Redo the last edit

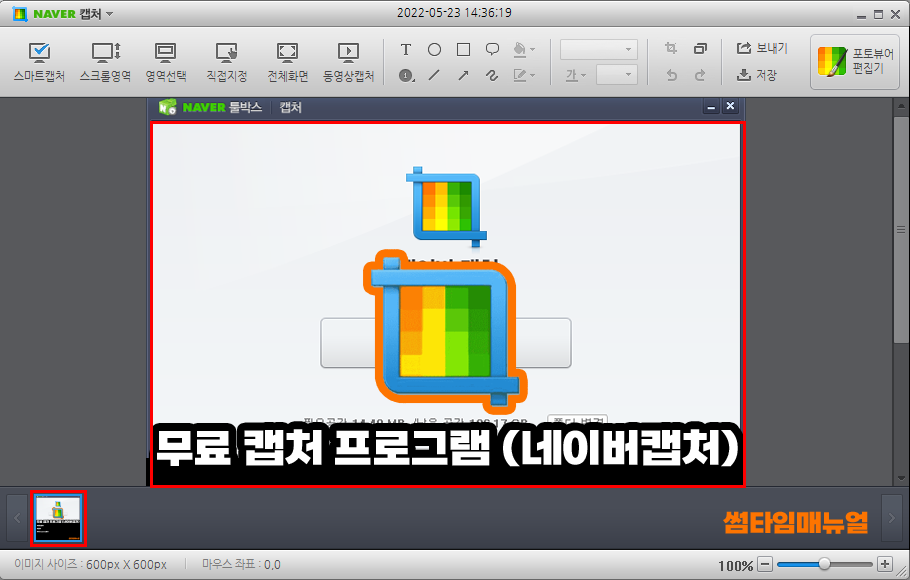click(x=700, y=75)
